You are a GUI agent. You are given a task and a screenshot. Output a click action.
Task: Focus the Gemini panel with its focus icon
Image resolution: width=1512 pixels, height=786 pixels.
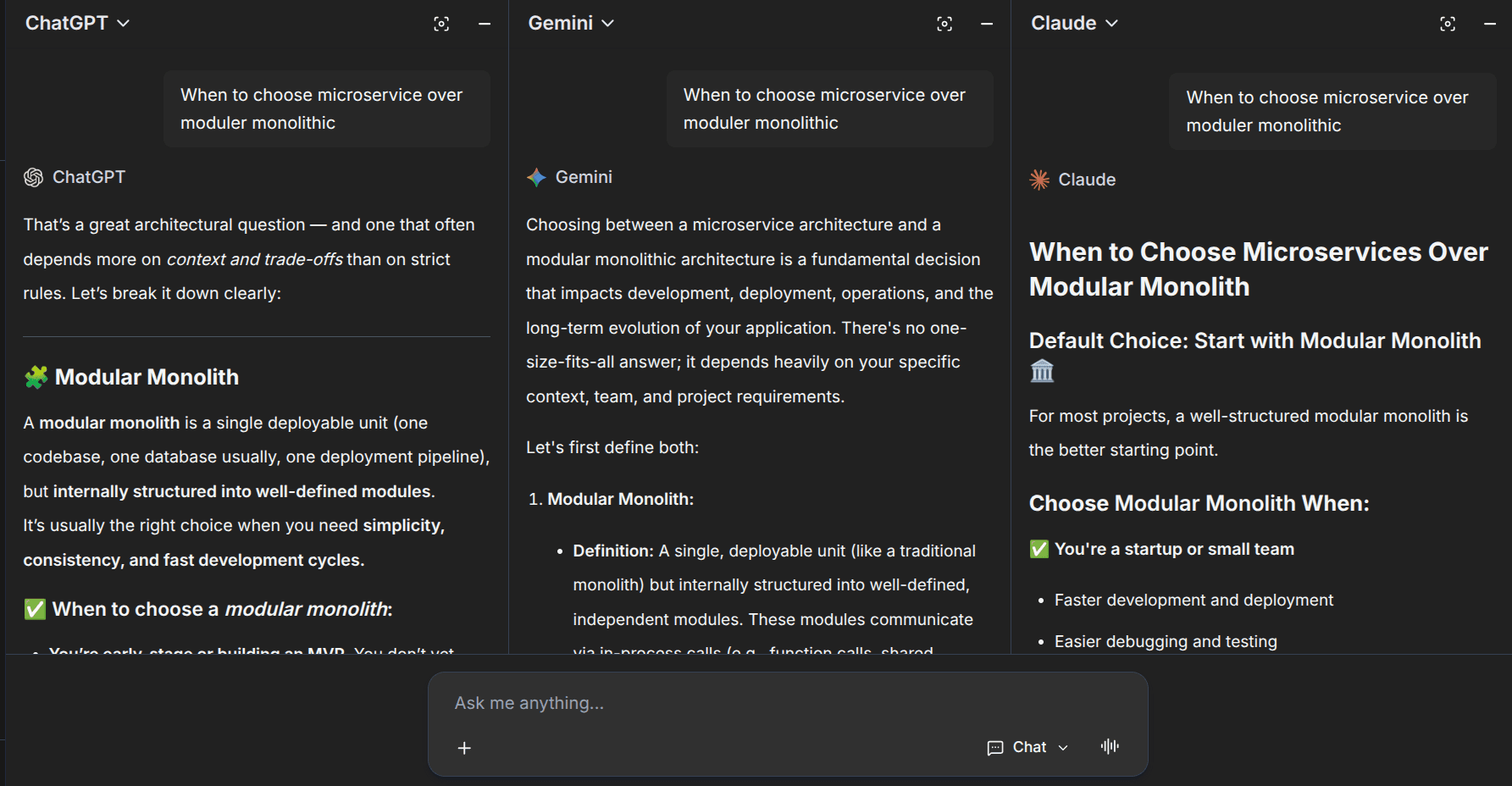pyautogui.click(x=944, y=24)
